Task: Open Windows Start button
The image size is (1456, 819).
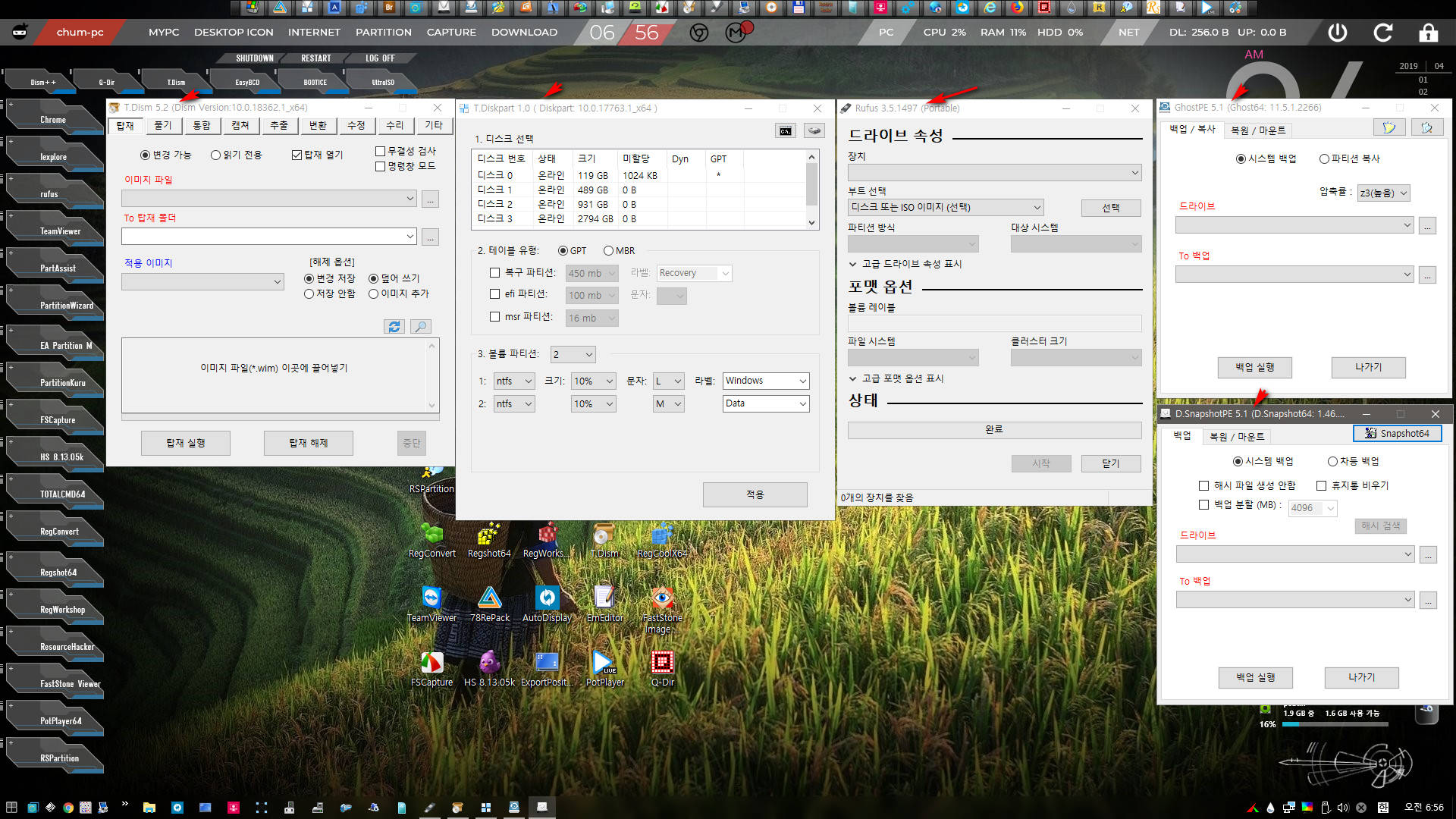Action: 11,808
